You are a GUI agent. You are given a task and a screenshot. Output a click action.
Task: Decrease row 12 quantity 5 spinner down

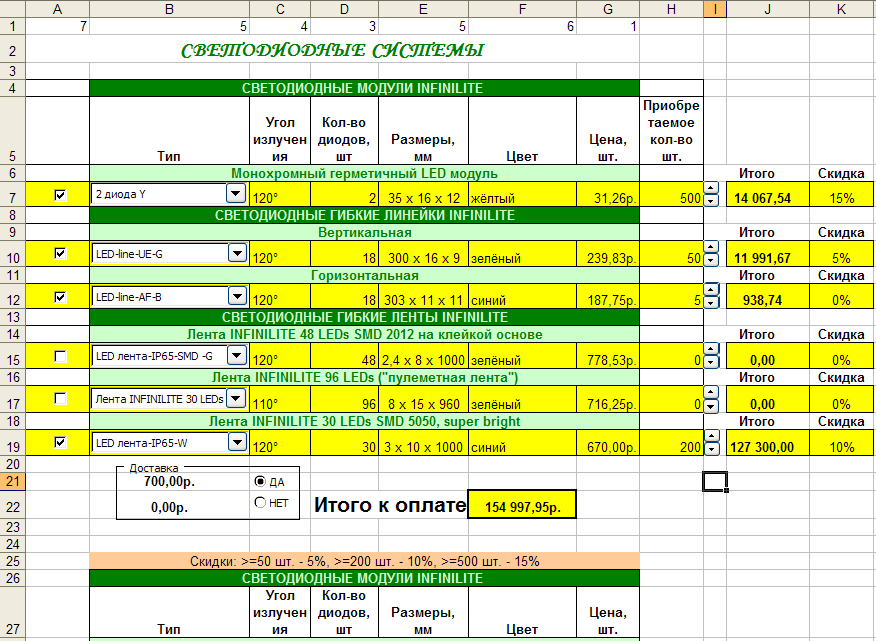[x=711, y=302]
